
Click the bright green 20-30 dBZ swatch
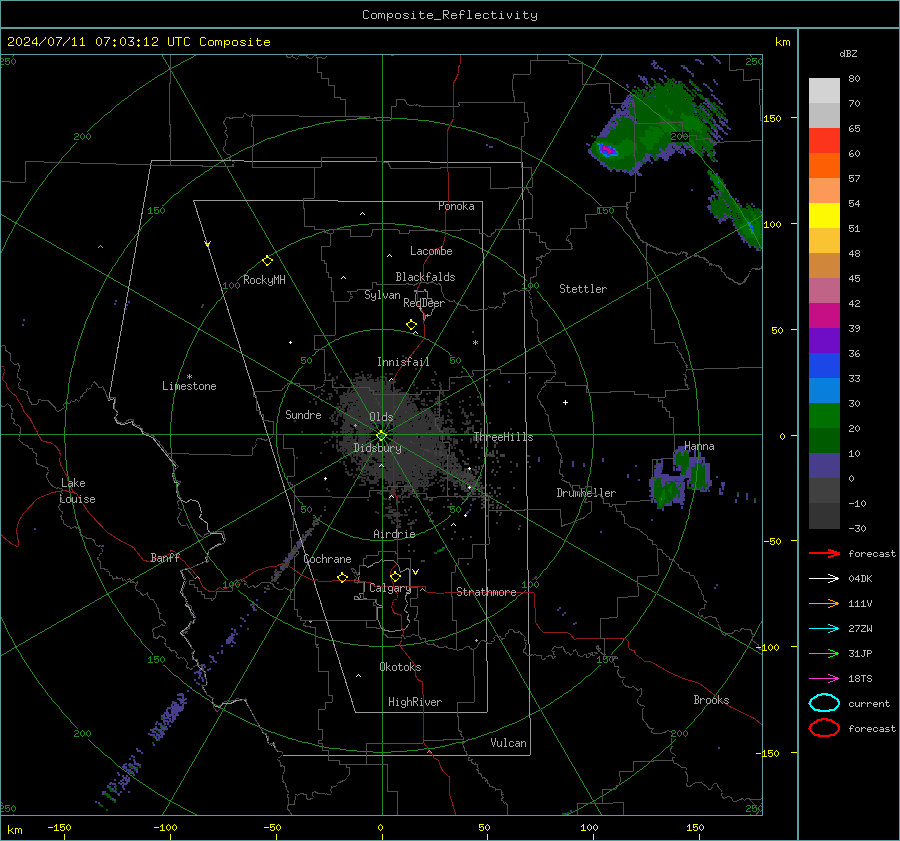click(824, 416)
